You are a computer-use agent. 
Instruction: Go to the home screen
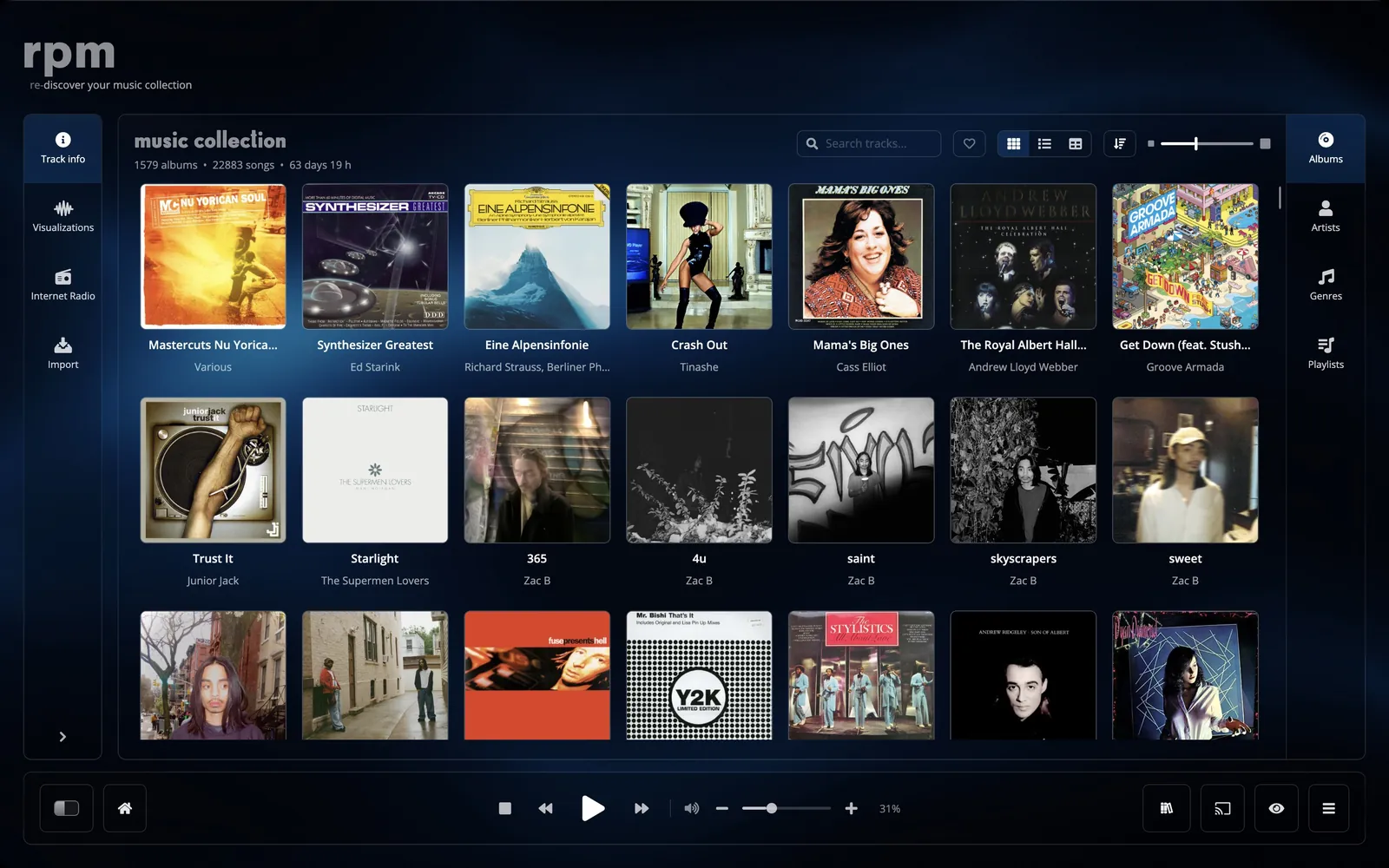click(x=125, y=808)
